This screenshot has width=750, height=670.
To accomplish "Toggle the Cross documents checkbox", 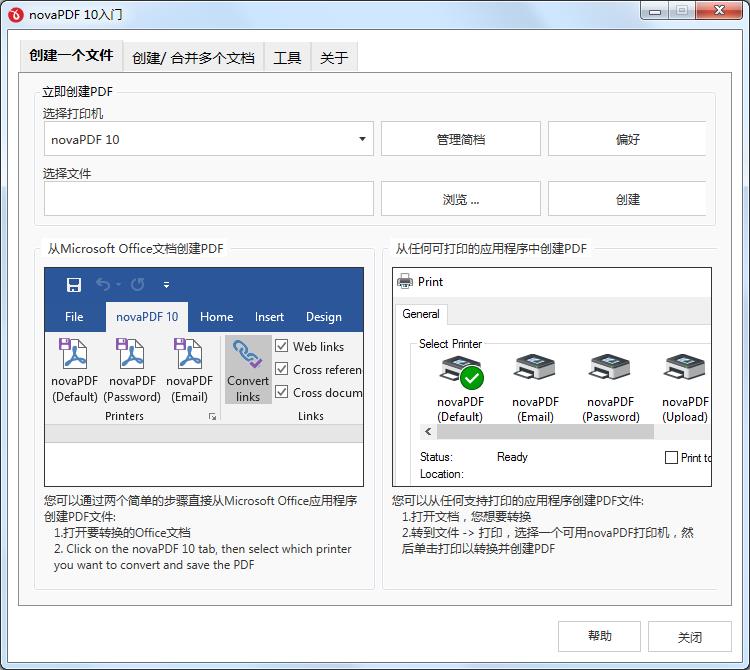I will tap(282, 392).
